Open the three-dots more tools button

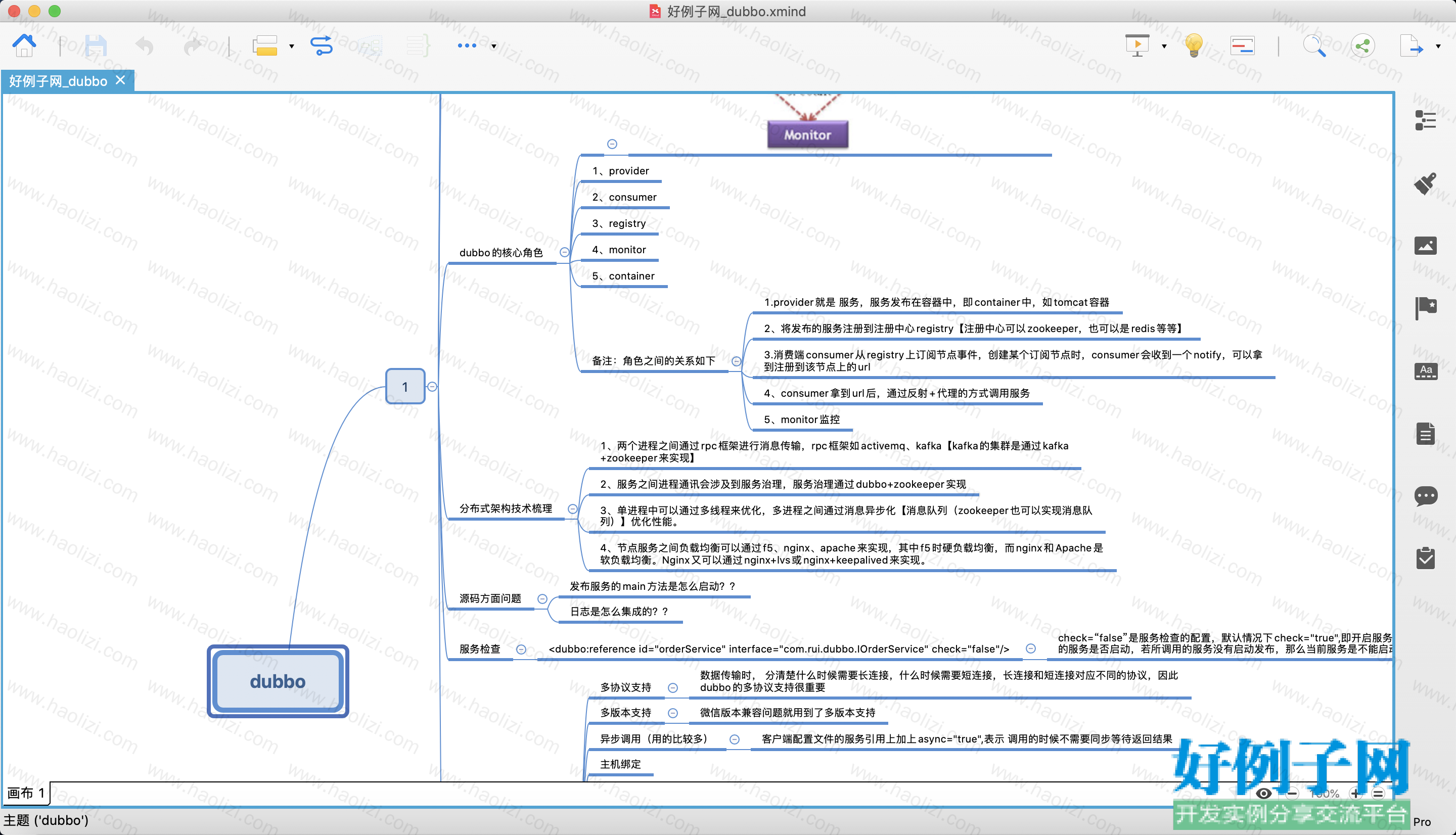pyautogui.click(x=467, y=46)
